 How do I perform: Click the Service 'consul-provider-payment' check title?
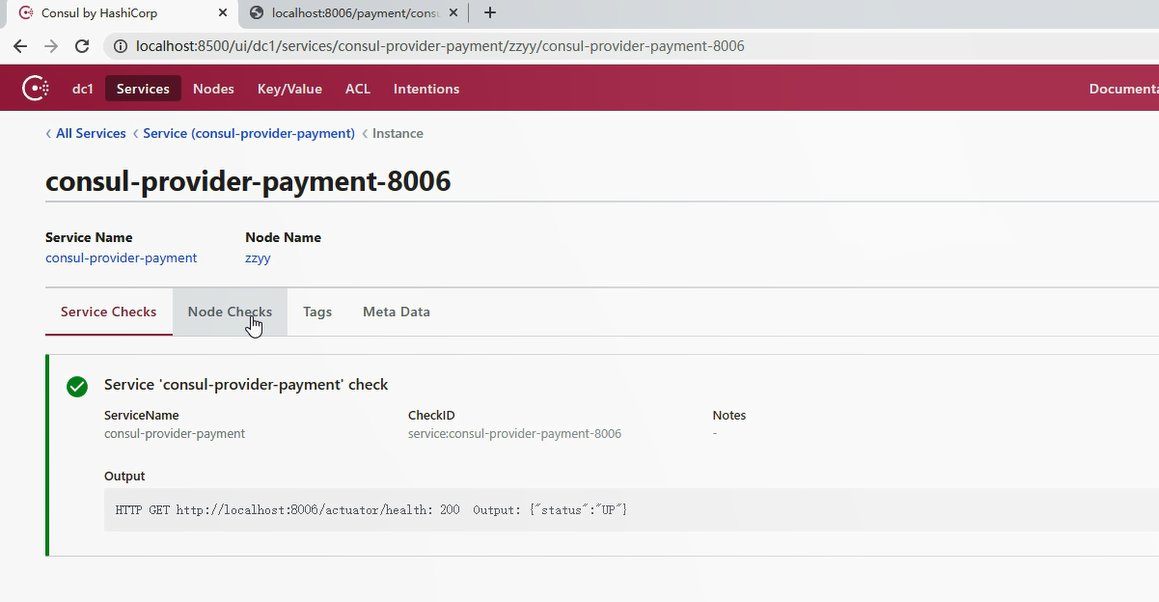pos(246,385)
